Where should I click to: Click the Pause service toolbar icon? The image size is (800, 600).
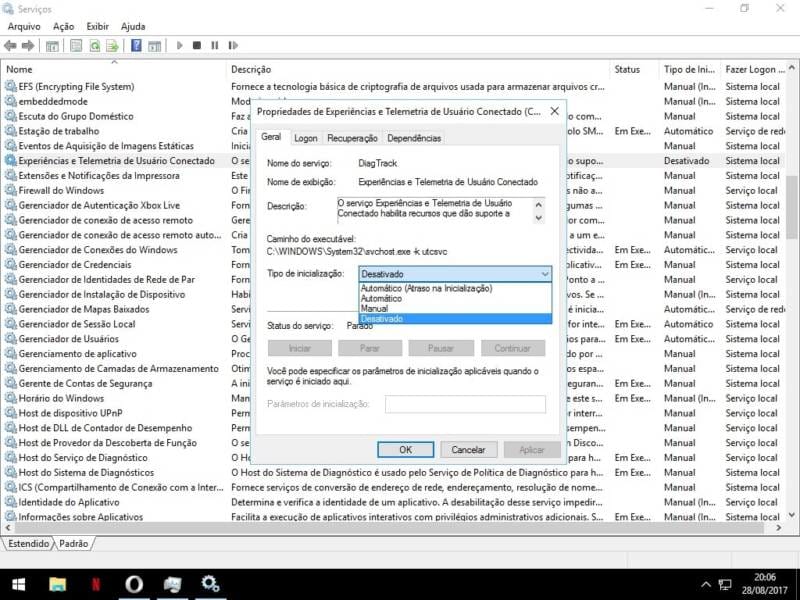click(x=215, y=45)
